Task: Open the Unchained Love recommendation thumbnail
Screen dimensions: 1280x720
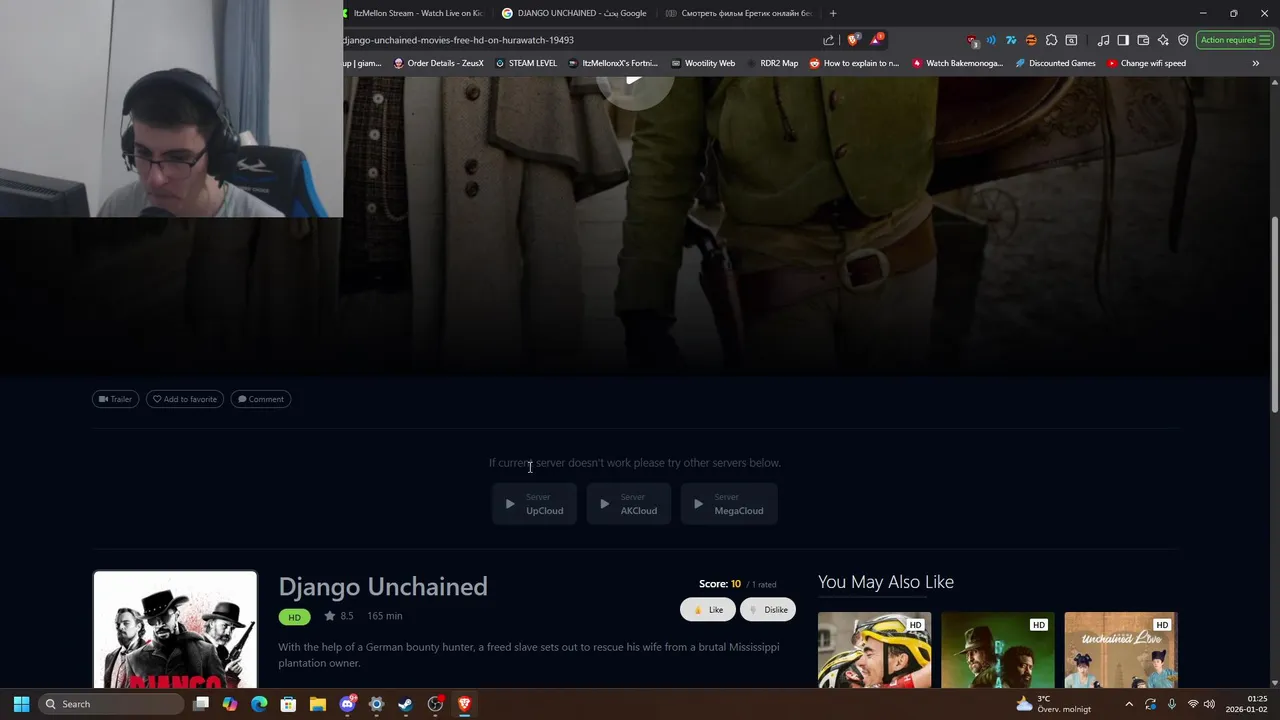Action: (x=1121, y=650)
